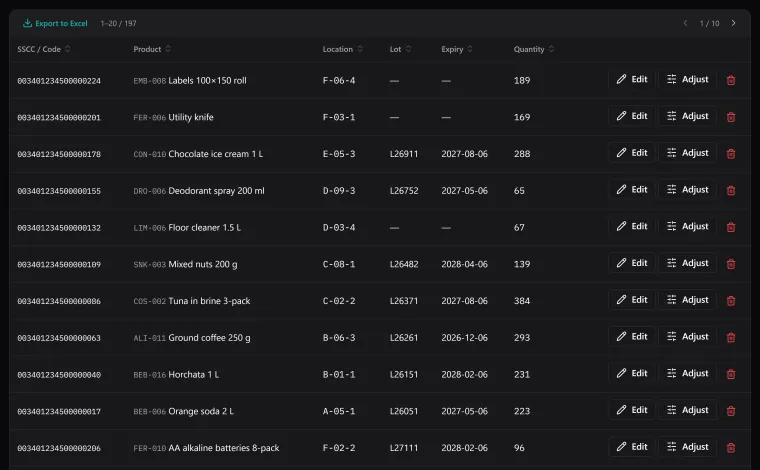This screenshot has width=760, height=470.
Task: Go to the next page of results
Action: (x=733, y=23)
